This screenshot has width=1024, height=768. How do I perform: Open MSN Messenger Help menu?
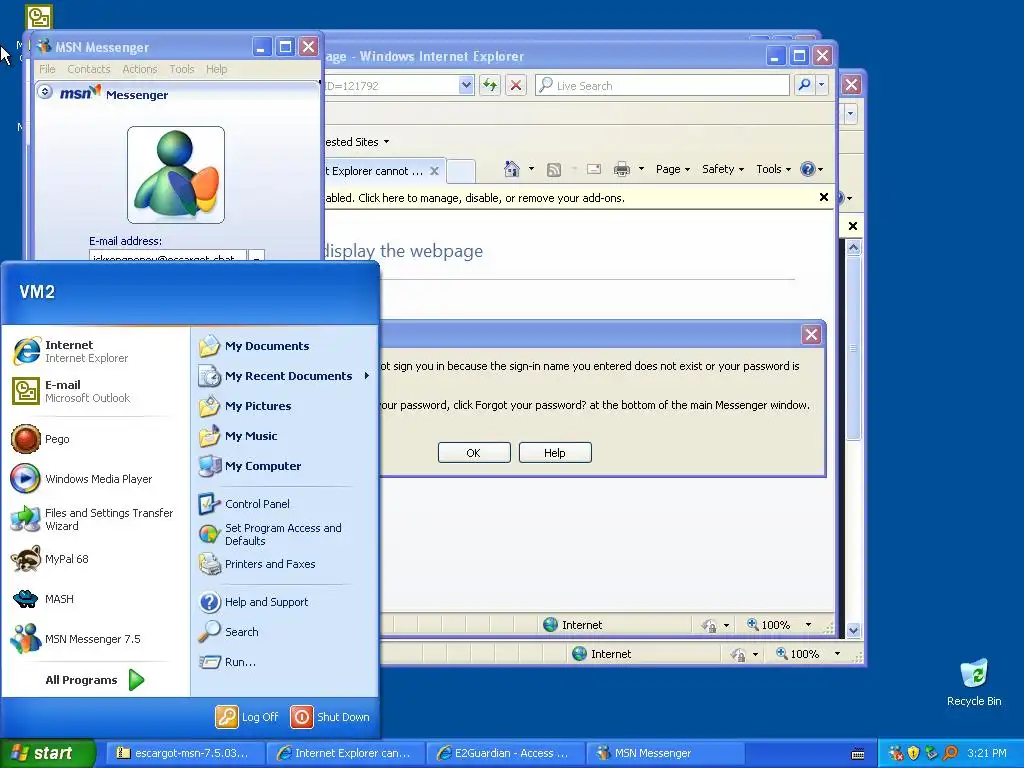click(217, 69)
